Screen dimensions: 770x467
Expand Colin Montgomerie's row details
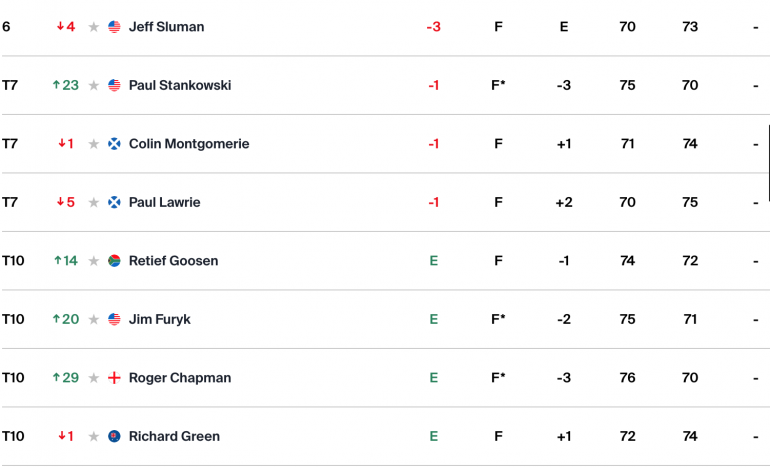385,143
